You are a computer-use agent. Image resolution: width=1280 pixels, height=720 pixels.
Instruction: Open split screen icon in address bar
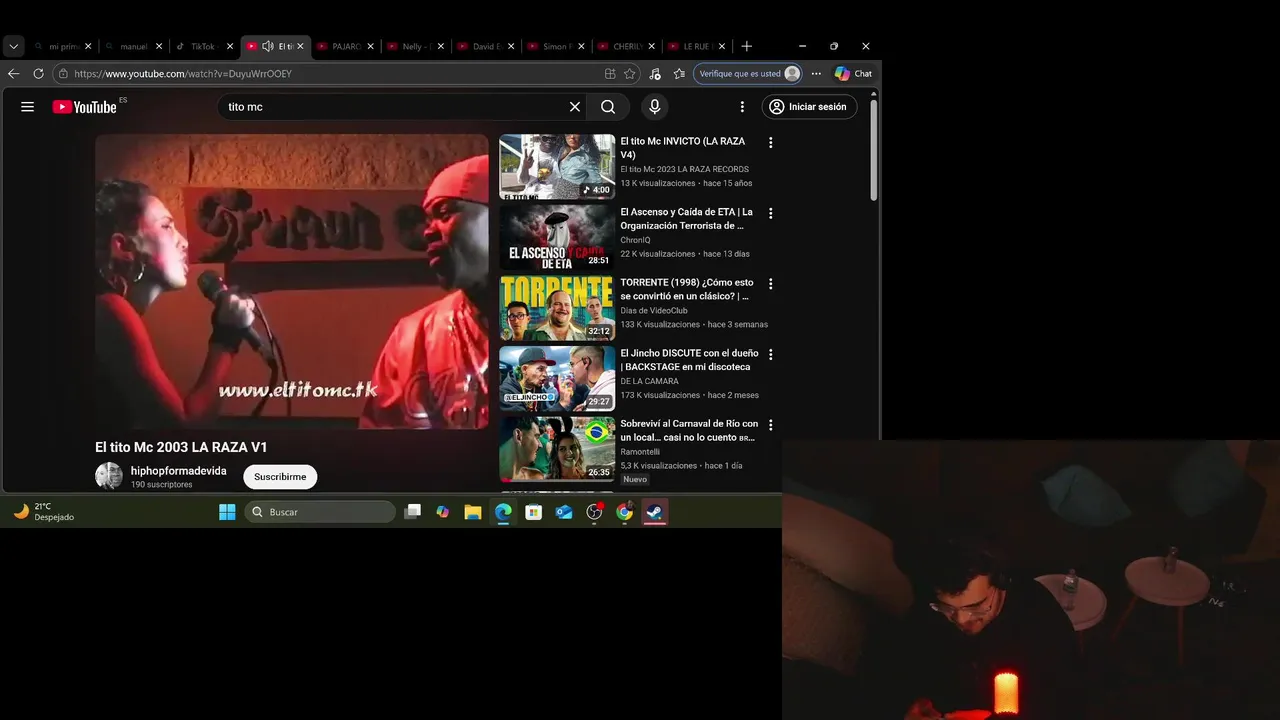tap(610, 74)
